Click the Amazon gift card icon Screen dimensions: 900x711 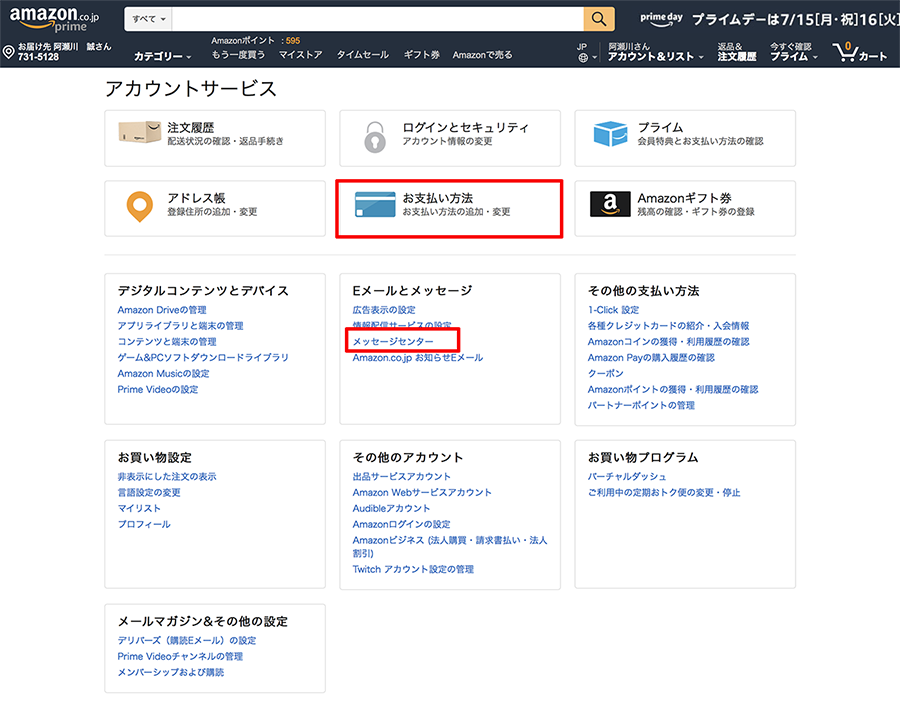610,204
